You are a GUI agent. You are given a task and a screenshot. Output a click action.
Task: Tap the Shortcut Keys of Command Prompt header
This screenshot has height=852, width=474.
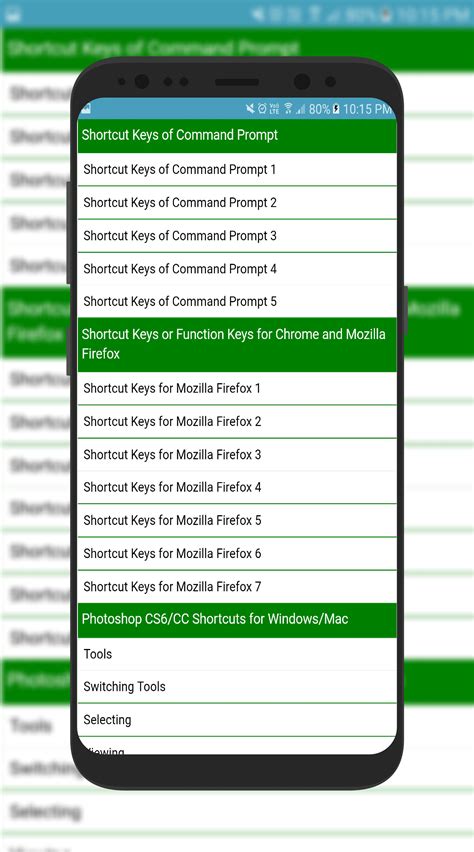click(237, 135)
